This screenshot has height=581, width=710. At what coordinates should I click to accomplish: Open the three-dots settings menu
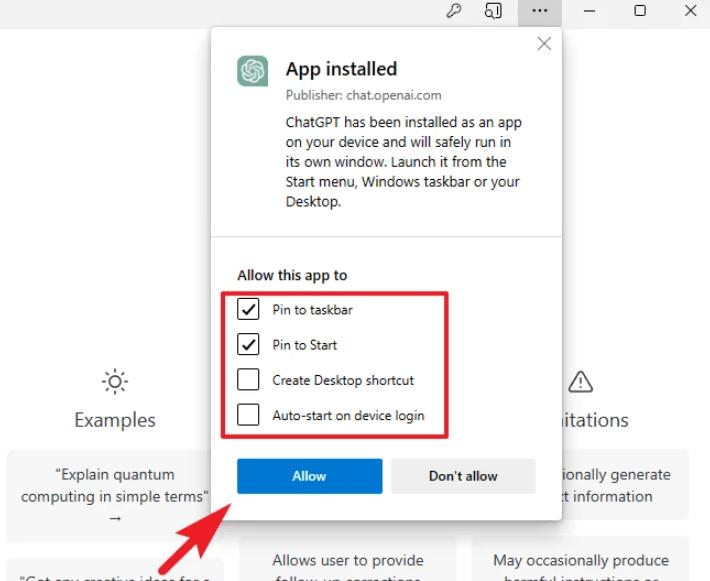coord(540,10)
